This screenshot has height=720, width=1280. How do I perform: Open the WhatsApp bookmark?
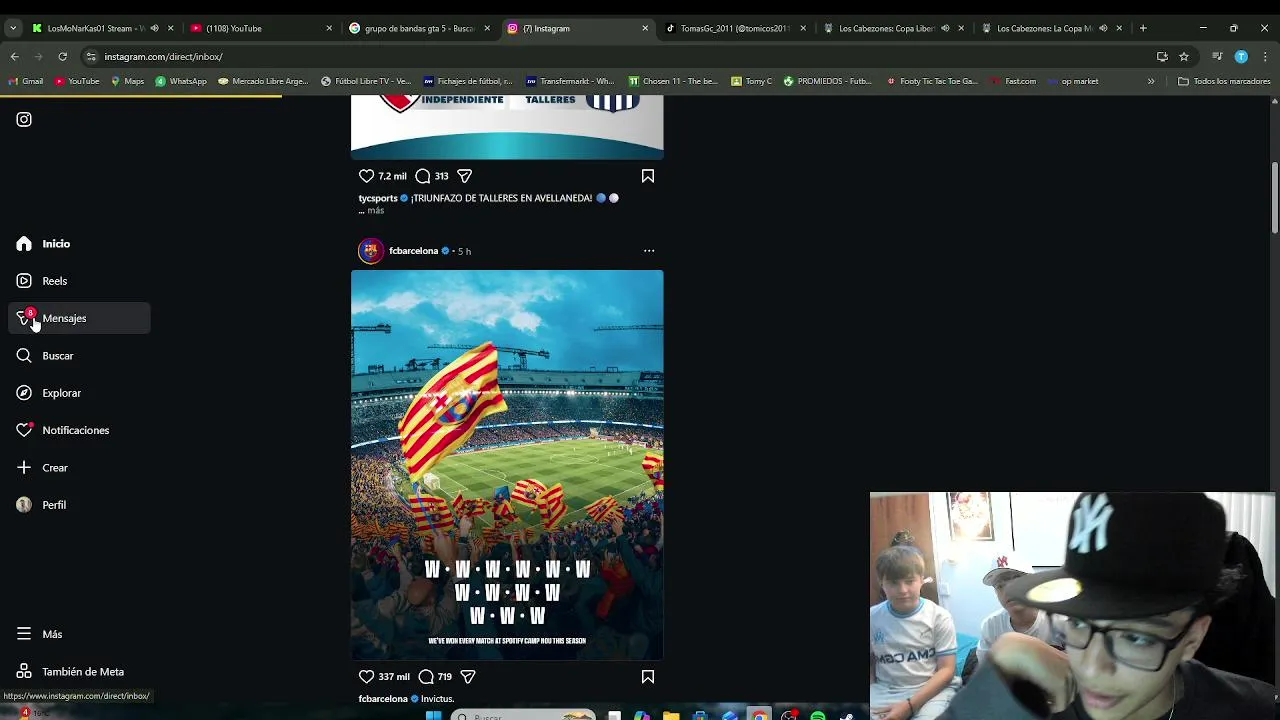(181, 81)
